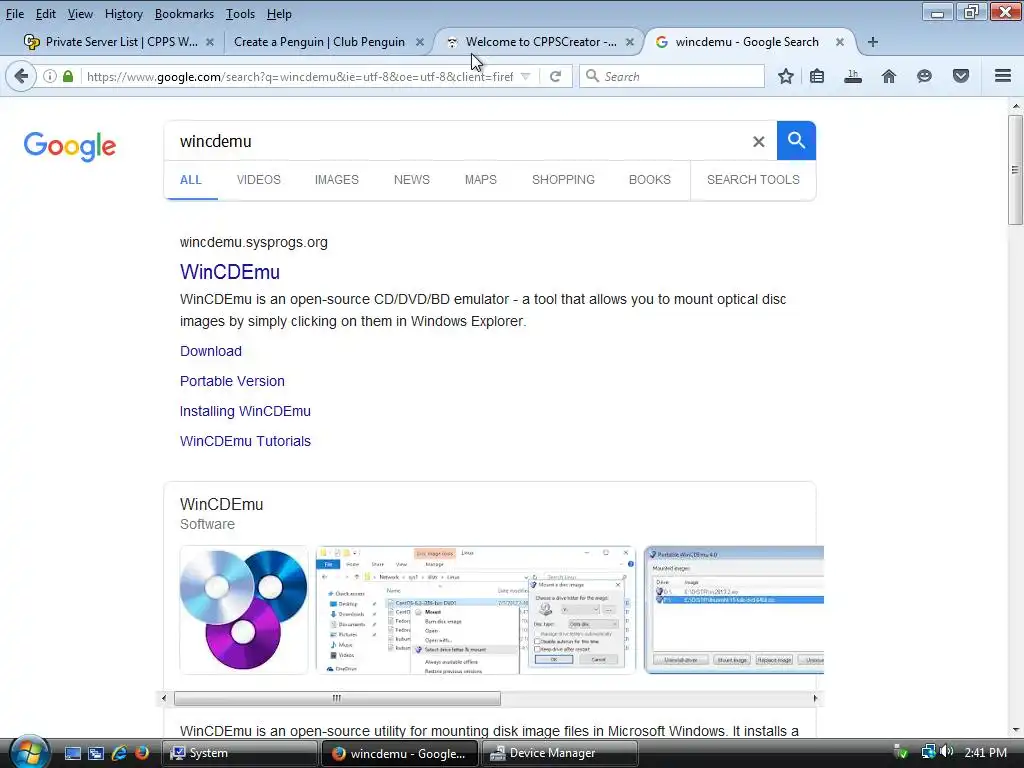Open address bar history dropdown arrow
The image size is (1024, 768).
525,76
